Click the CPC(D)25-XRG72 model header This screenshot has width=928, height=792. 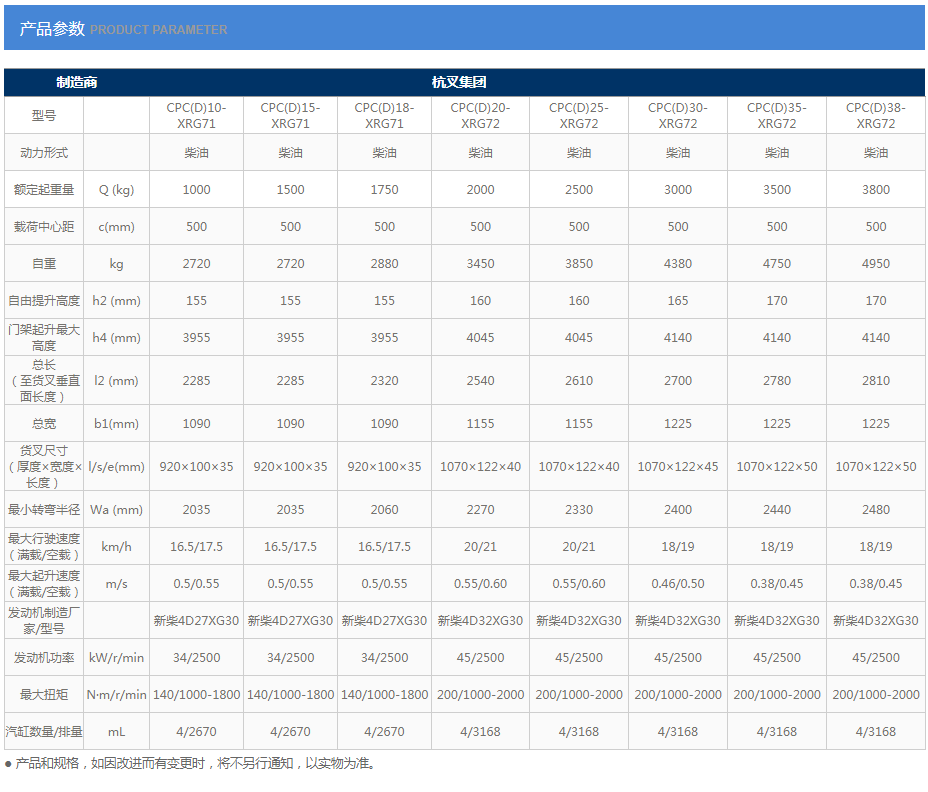(579, 116)
